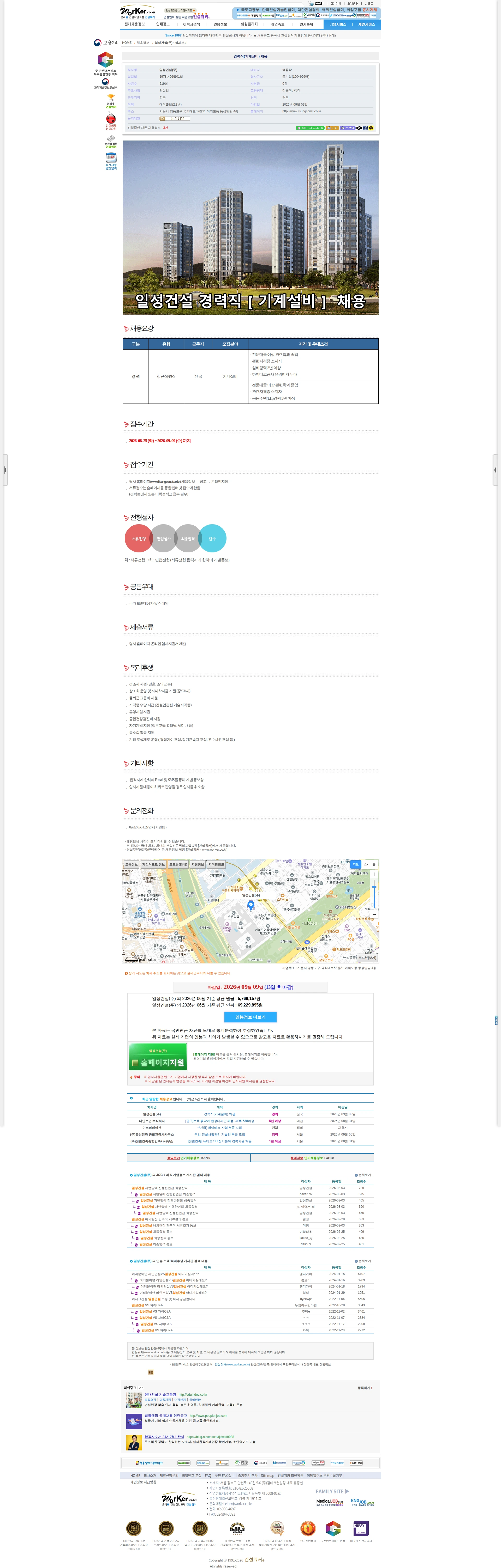Click 전체보기 for JOB소리 board

pyautogui.click(x=363, y=1175)
